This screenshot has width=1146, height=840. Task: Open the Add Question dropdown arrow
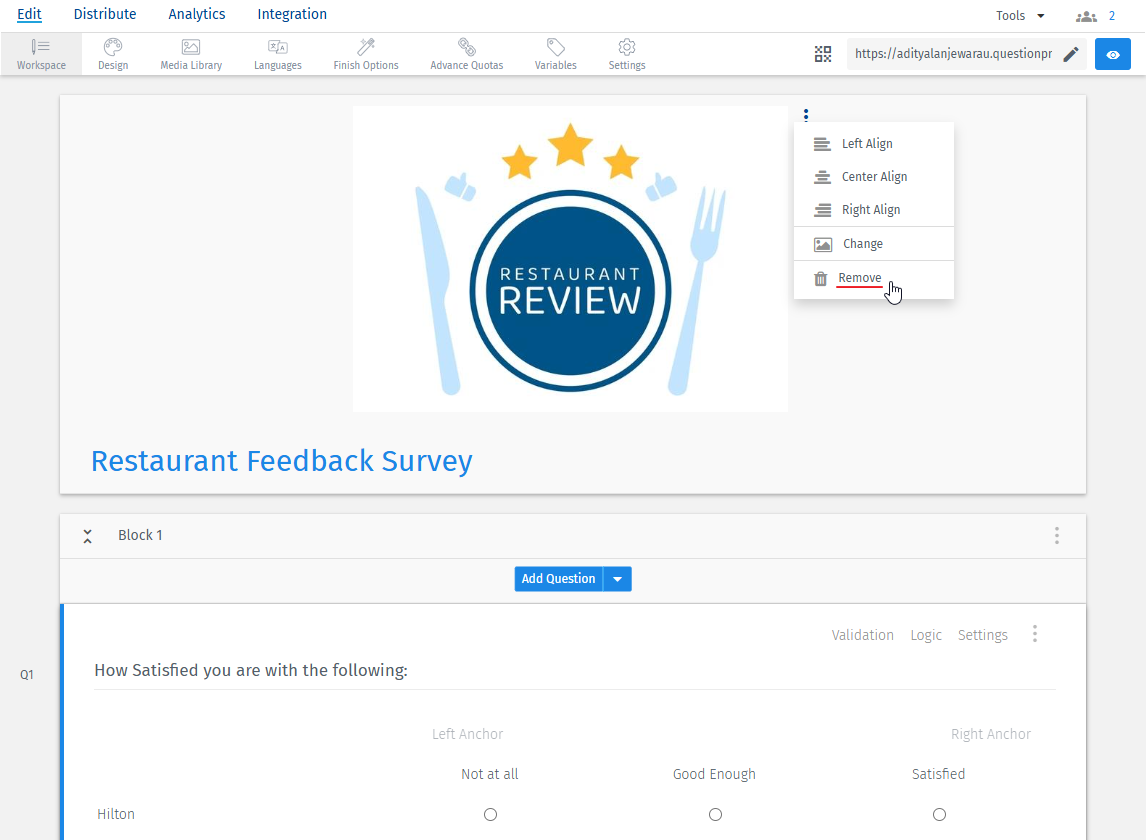(x=618, y=578)
